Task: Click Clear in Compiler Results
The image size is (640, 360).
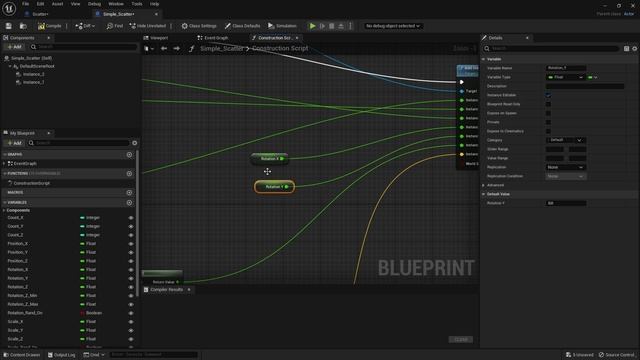Action: point(461,340)
